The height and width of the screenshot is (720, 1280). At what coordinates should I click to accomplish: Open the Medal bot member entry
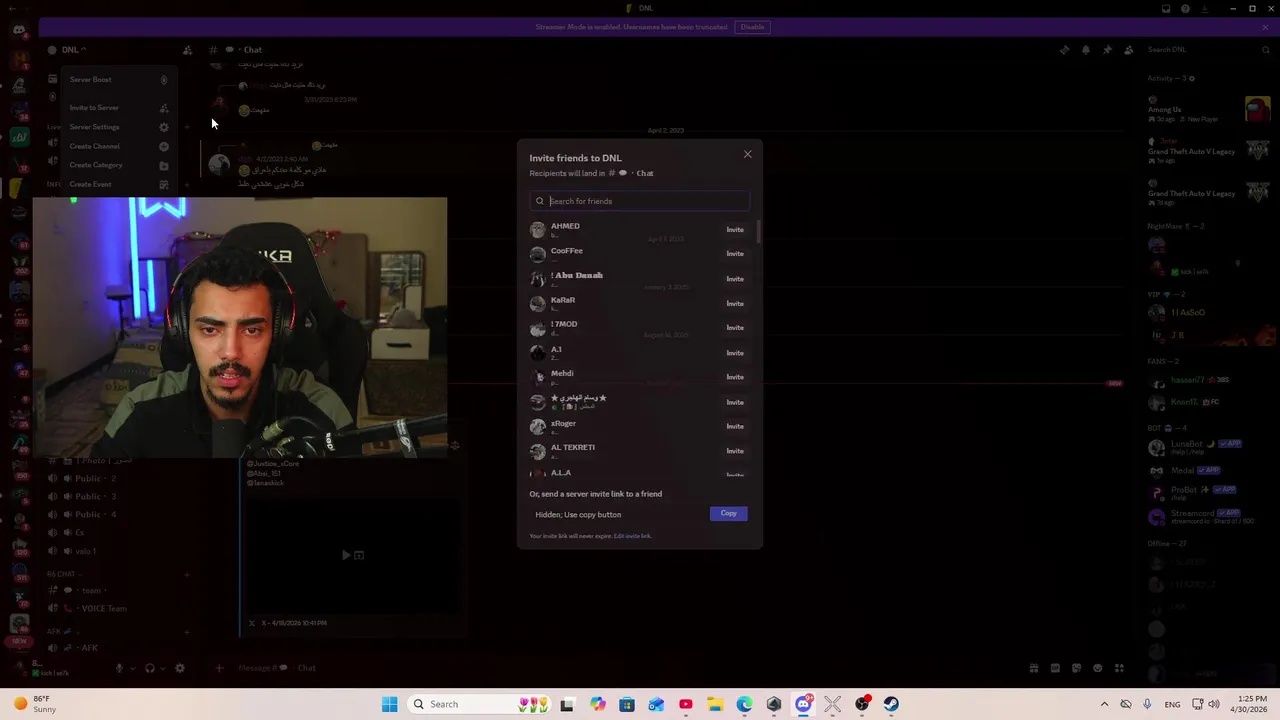[1209, 470]
